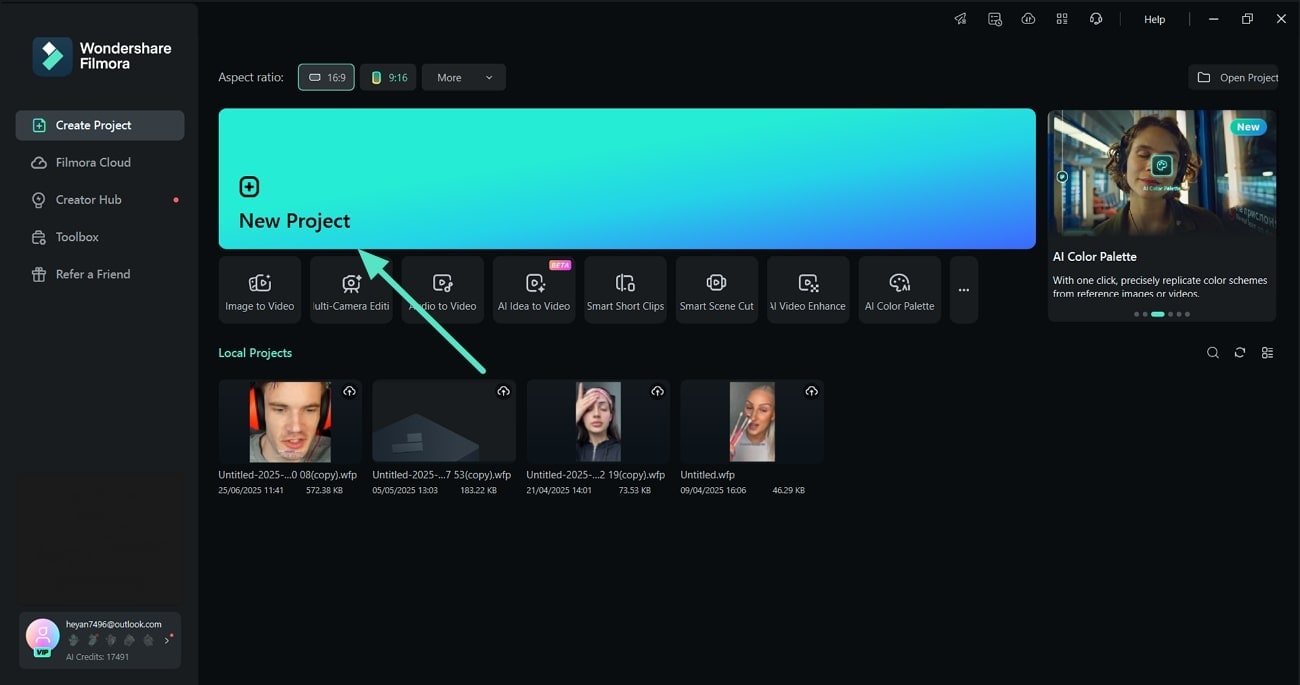
Task: Open the project thumbnail with red headphones
Action: click(290, 421)
